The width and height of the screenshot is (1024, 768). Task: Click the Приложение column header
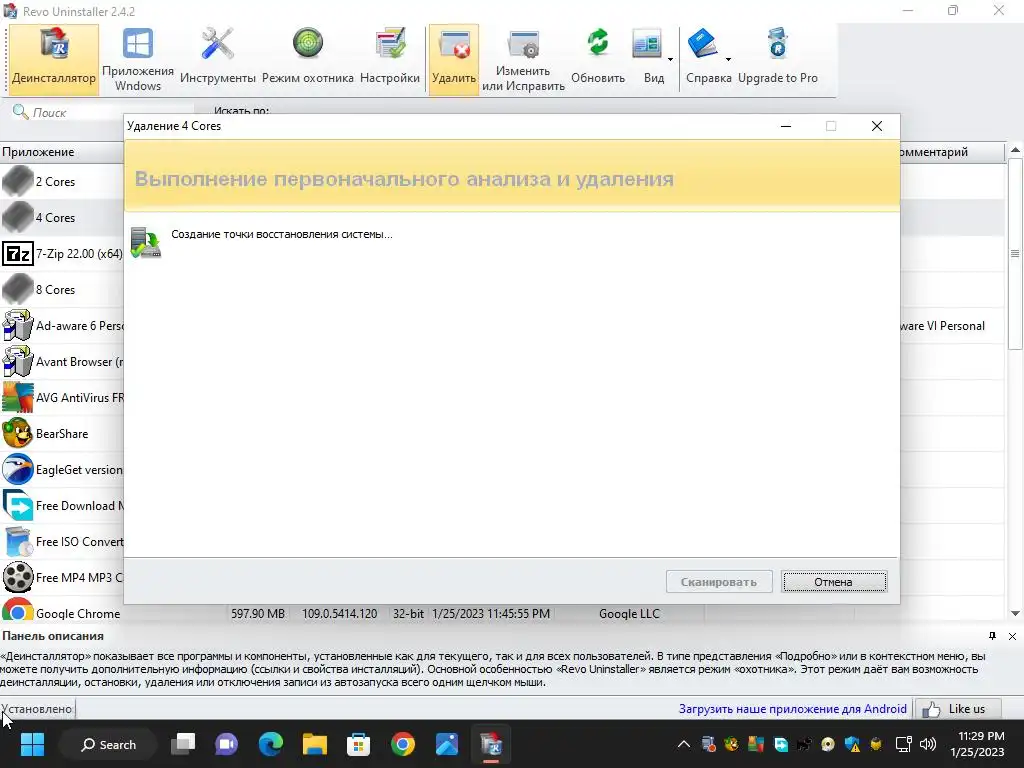click(62, 152)
